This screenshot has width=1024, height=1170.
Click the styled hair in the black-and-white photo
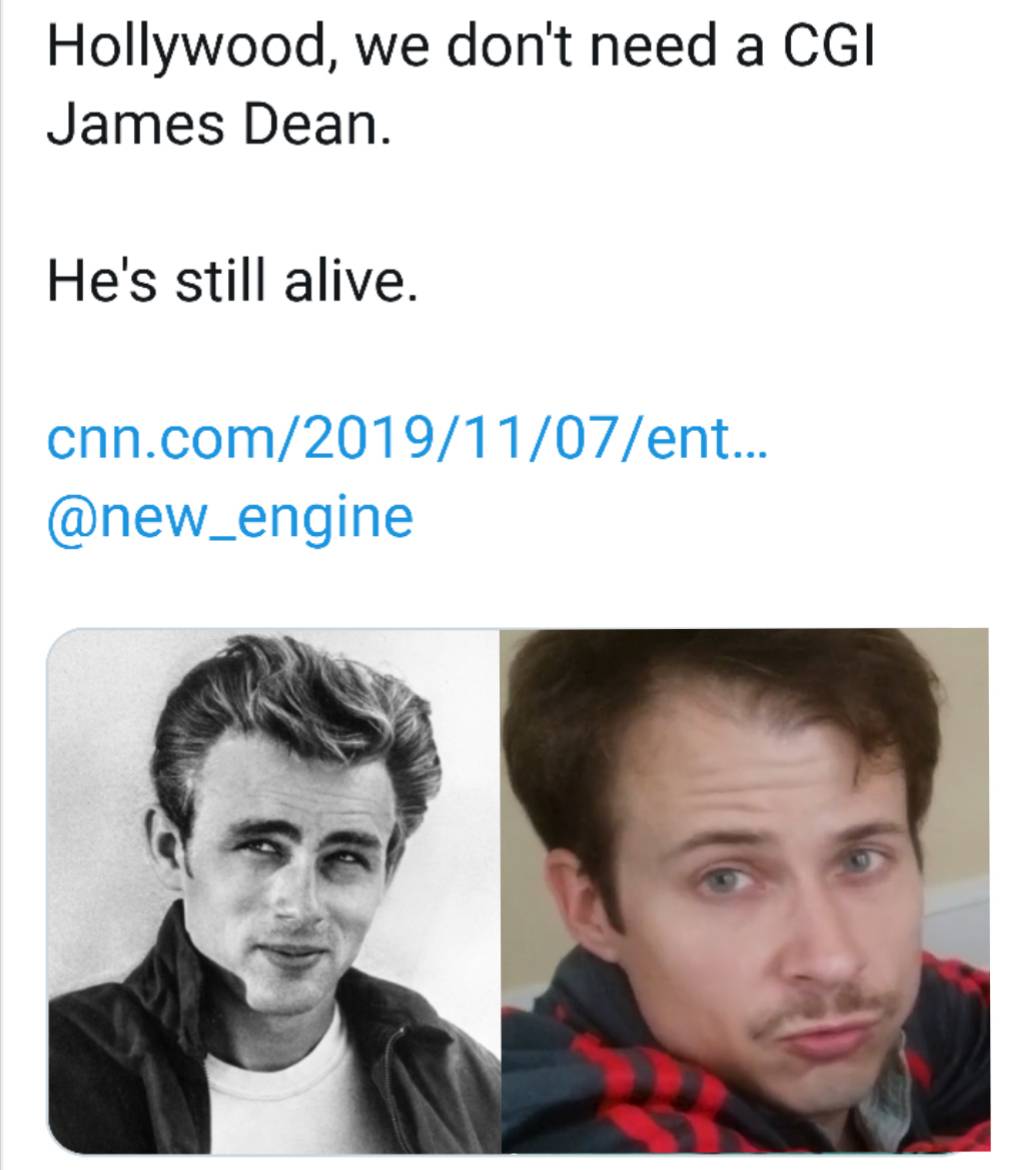click(x=300, y=700)
